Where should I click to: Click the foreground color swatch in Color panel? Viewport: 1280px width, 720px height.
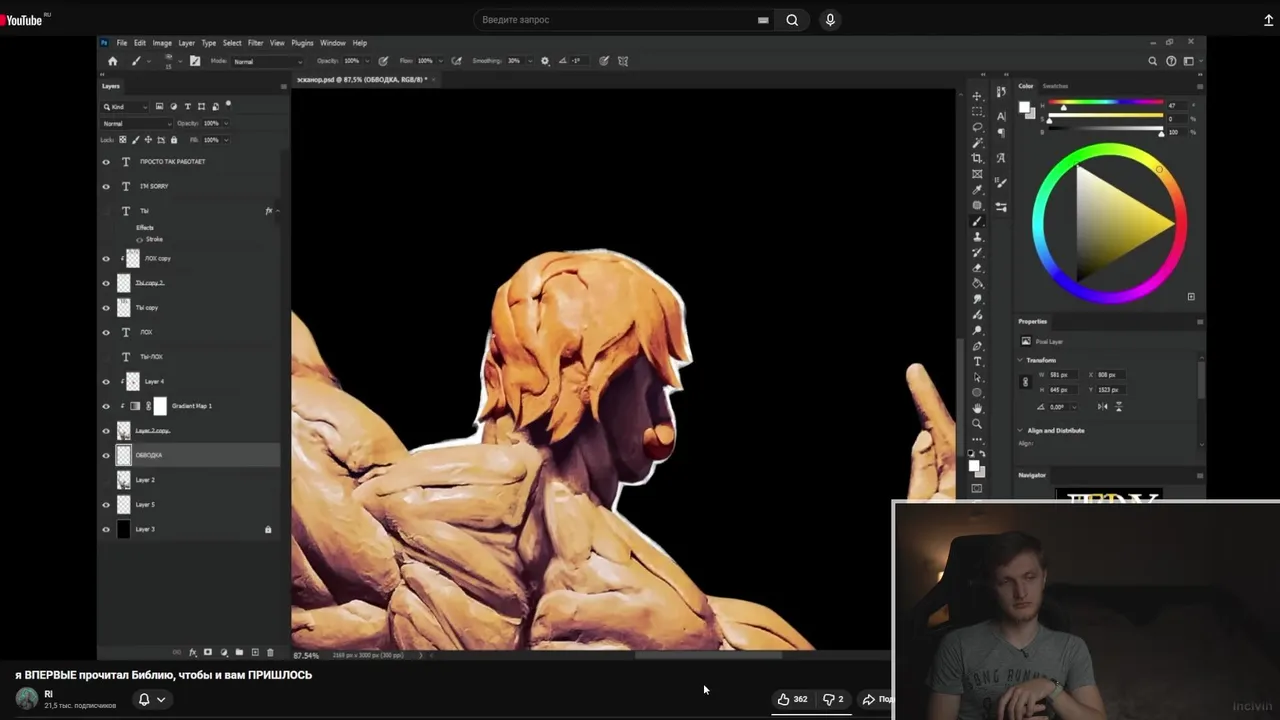[x=1024, y=107]
